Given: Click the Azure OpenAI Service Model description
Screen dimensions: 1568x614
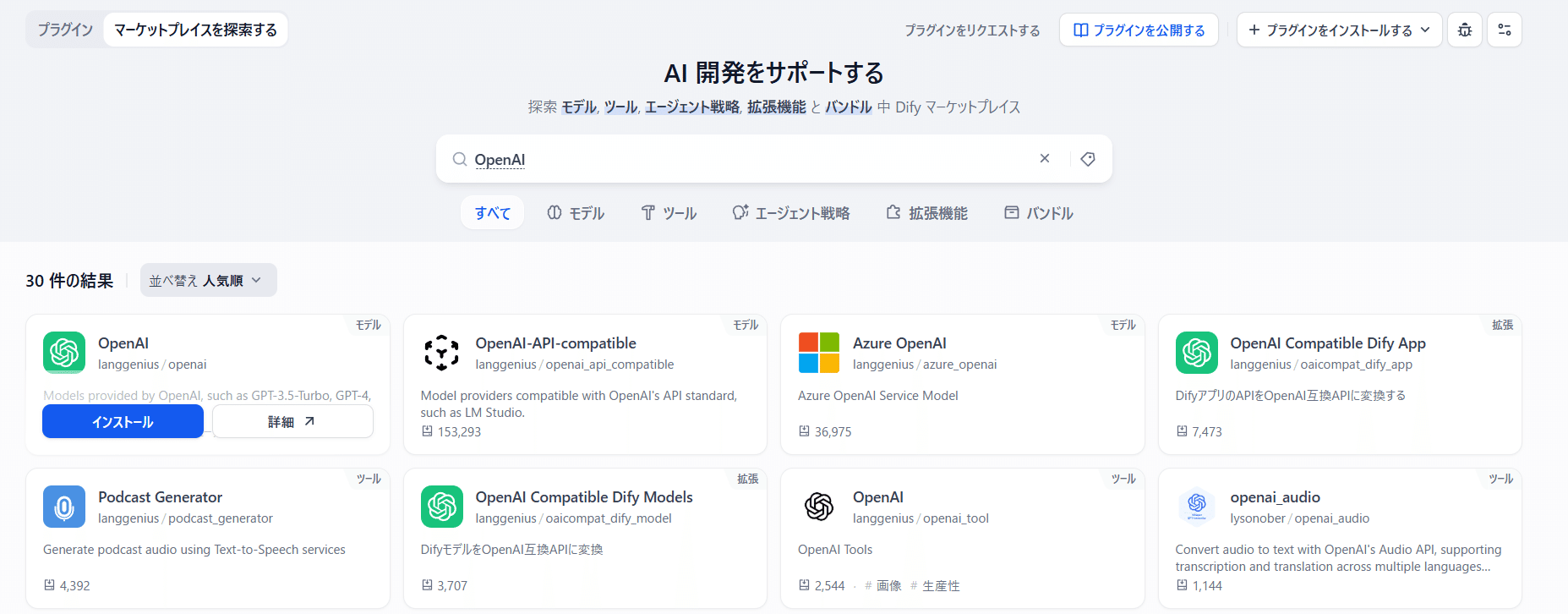Looking at the screenshot, I should pos(877,396).
